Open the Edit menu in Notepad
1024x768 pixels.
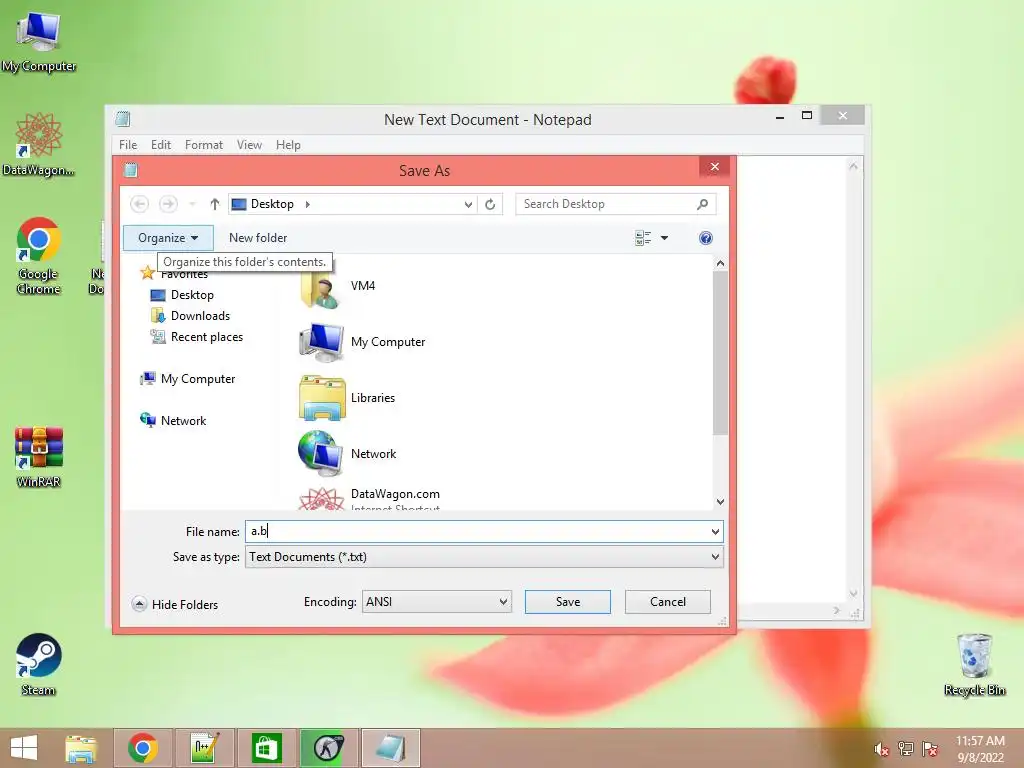[x=161, y=145]
